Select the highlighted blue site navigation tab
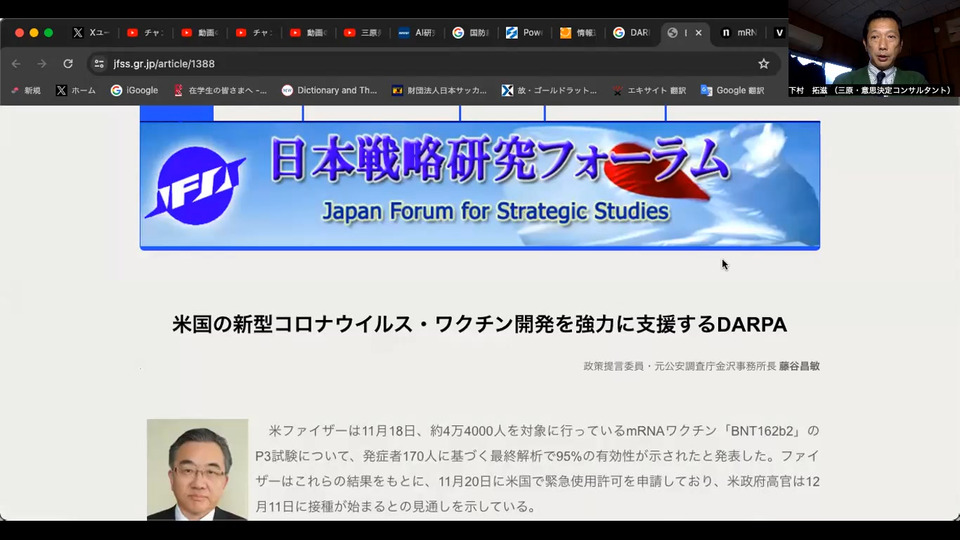This screenshot has width=960, height=540. [x=176, y=113]
